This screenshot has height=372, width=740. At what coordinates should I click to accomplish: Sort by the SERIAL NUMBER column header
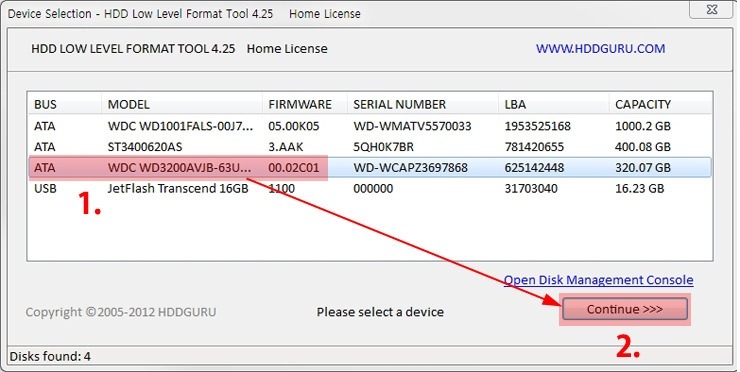423,104
